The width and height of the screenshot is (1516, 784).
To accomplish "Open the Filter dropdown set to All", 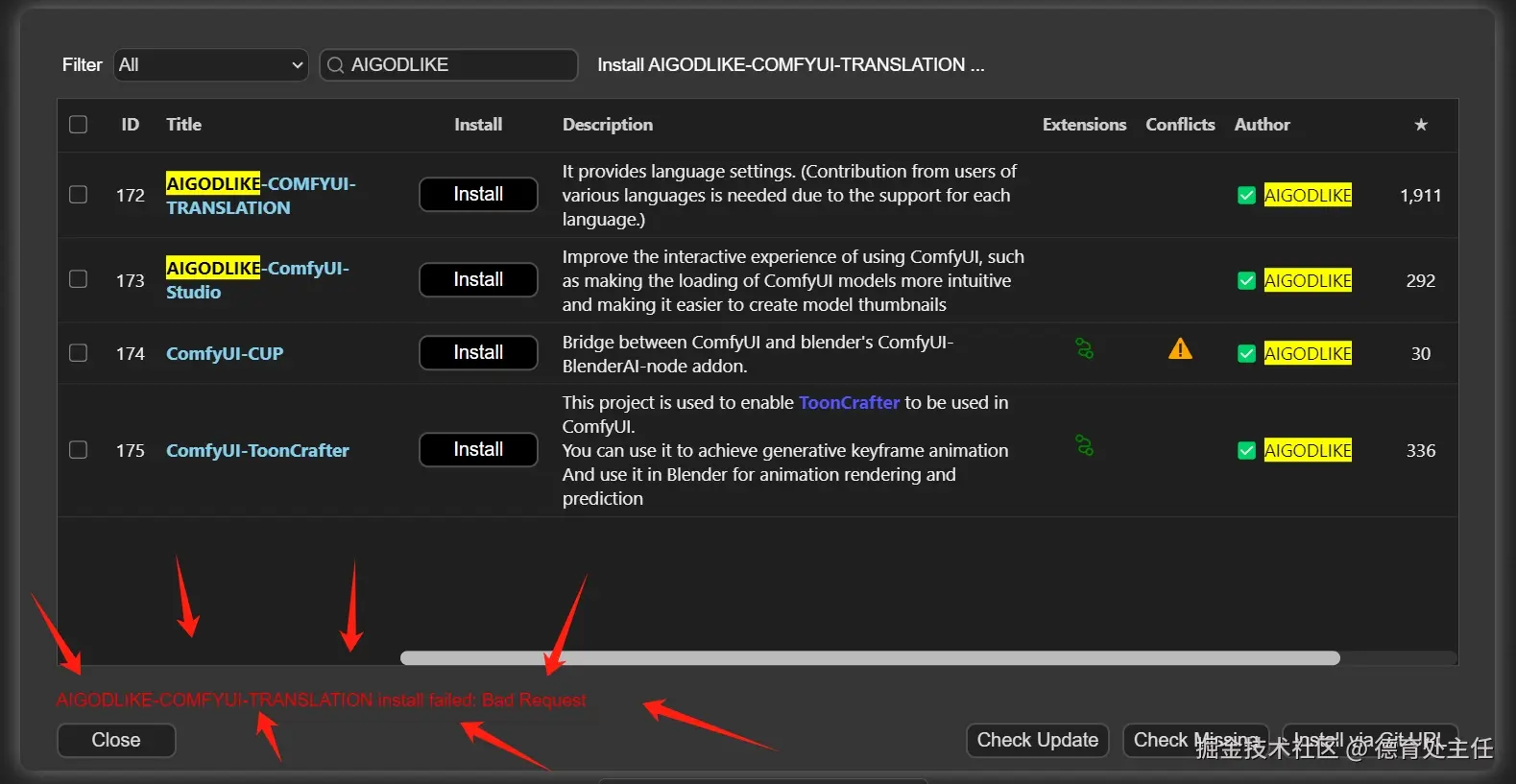I will point(211,64).
